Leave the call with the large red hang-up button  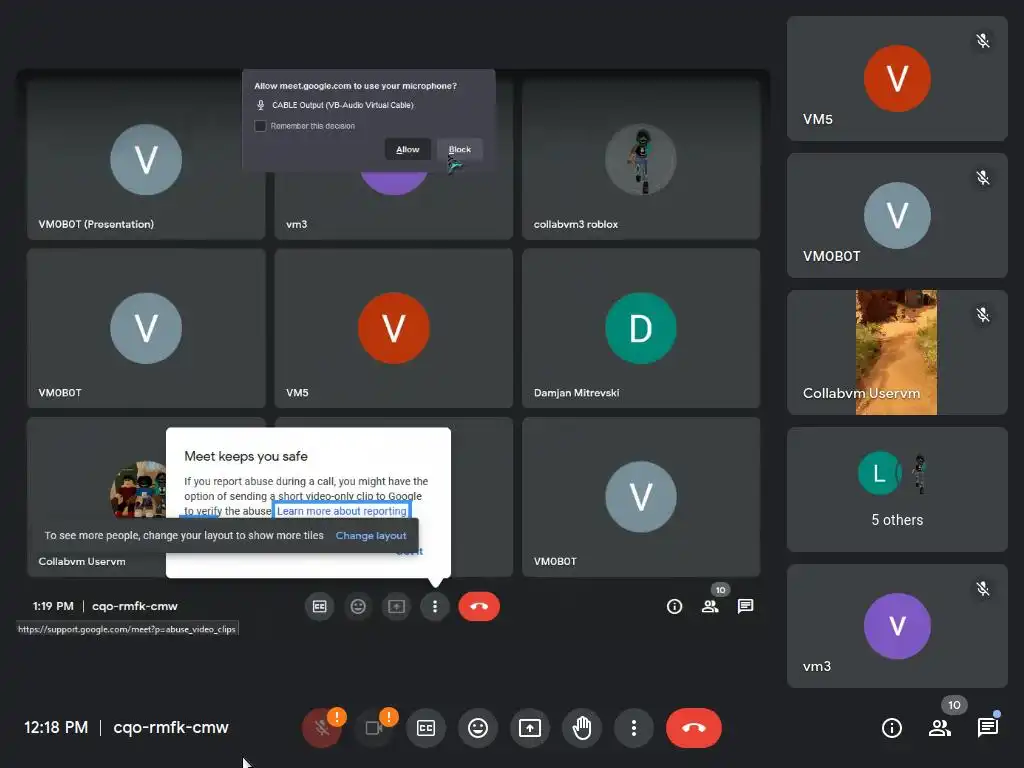694,728
